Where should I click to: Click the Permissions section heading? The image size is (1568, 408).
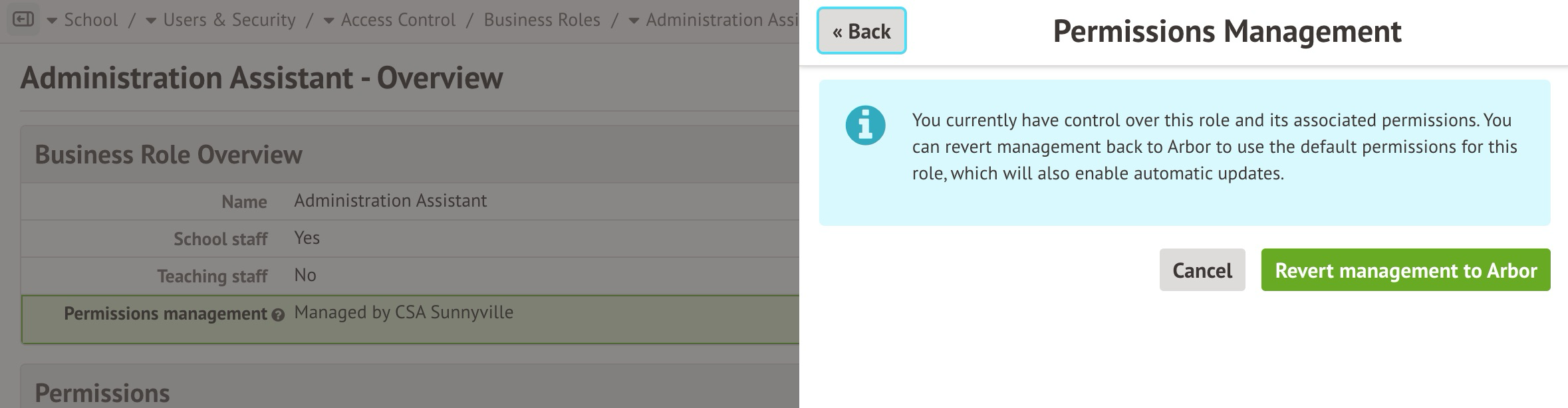102,393
